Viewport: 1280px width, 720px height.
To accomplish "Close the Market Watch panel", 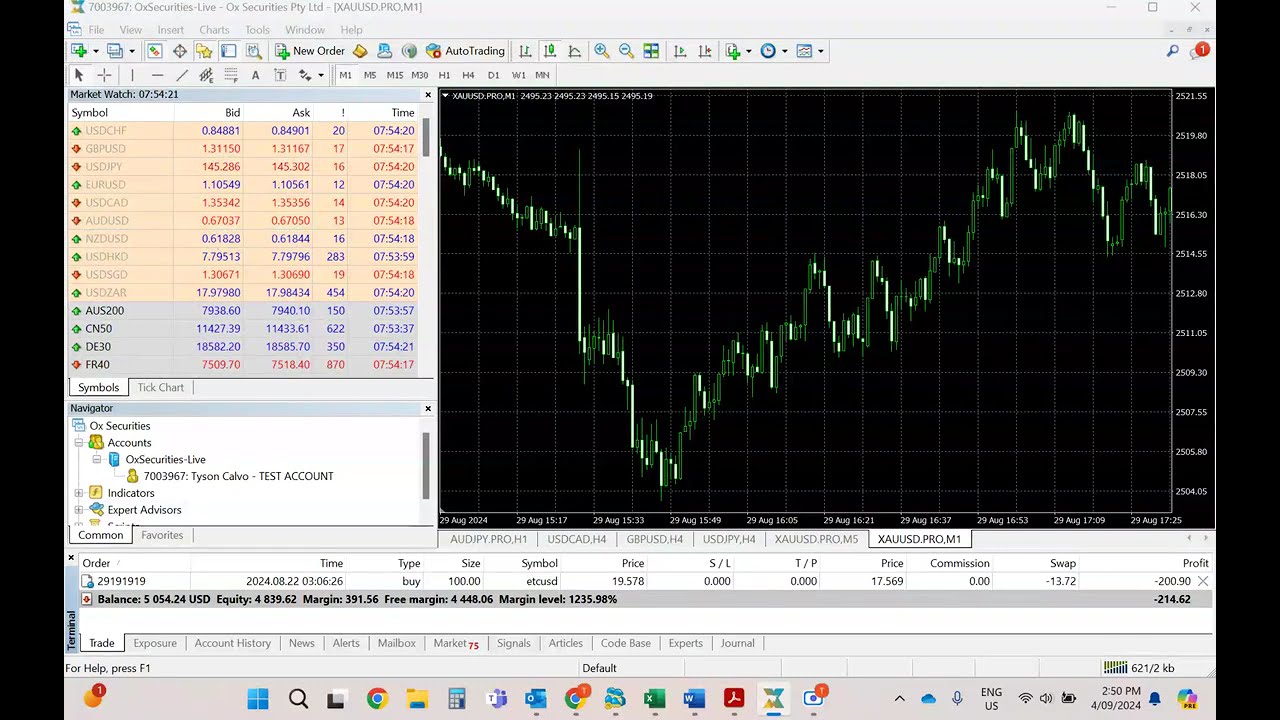I will pos(428,95).
